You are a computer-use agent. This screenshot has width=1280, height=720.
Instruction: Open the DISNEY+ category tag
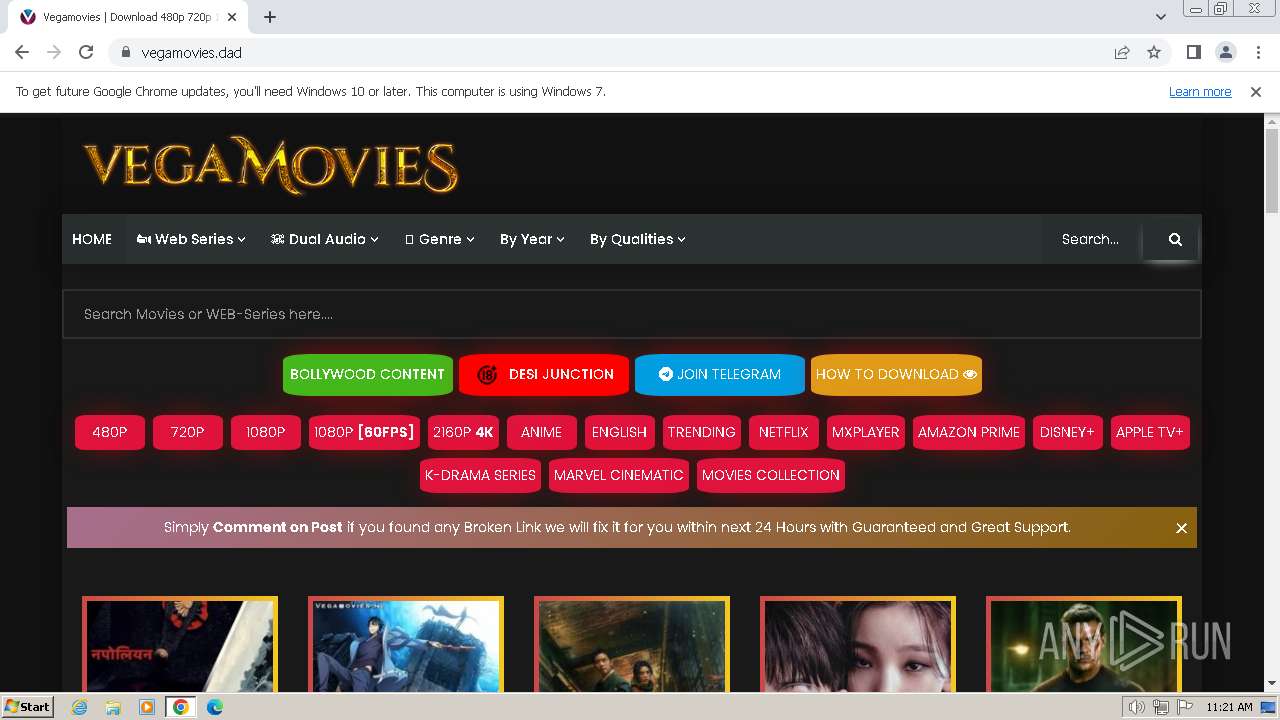[1068, 432]
